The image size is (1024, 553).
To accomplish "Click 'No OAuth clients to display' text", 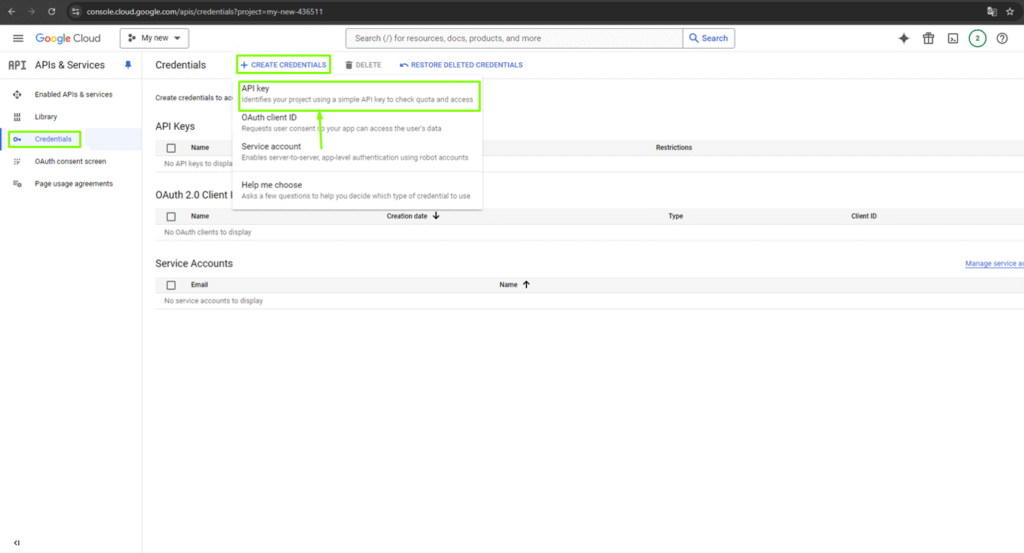I will pyautogui.click(x=208, y=232).
